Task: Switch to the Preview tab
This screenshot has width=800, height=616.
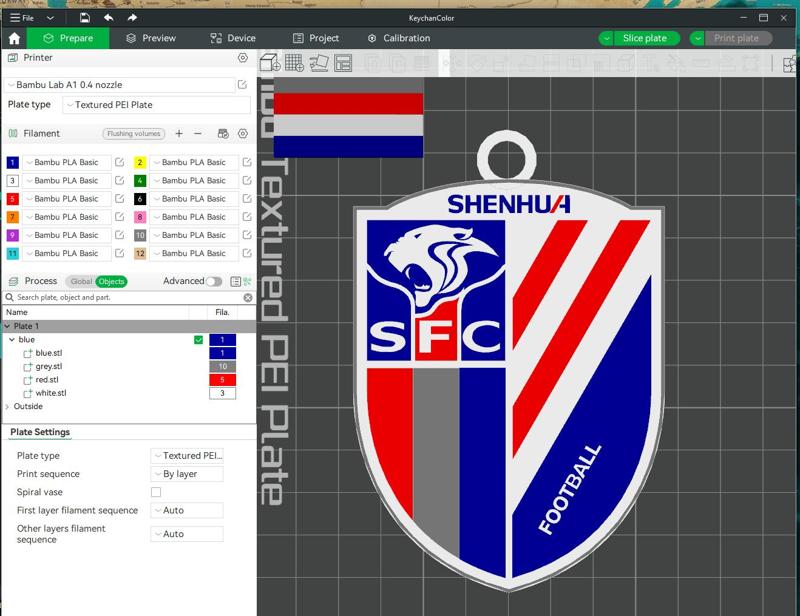Action: click(x=151, y=38)
